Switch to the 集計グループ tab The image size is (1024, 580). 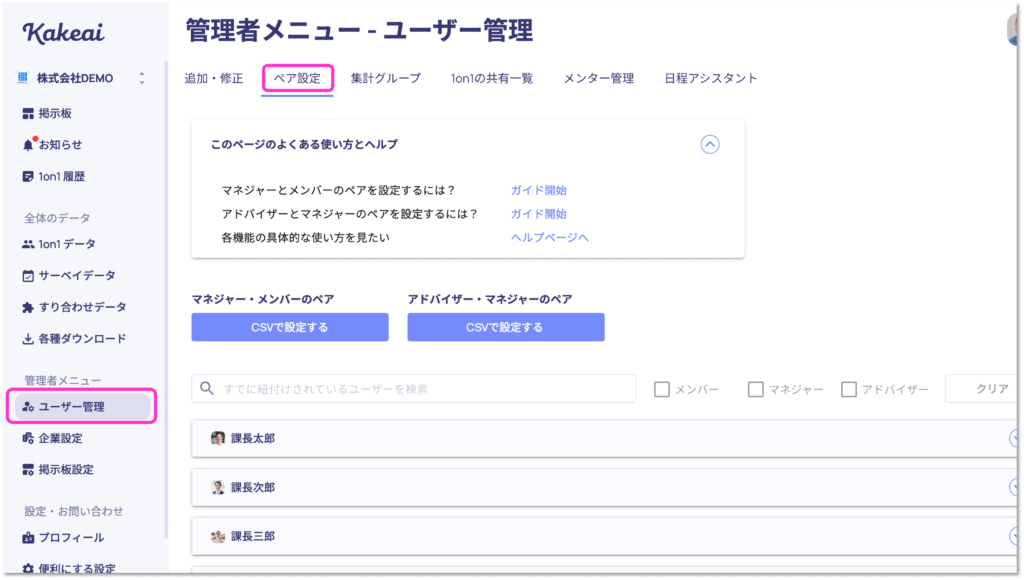385,78
